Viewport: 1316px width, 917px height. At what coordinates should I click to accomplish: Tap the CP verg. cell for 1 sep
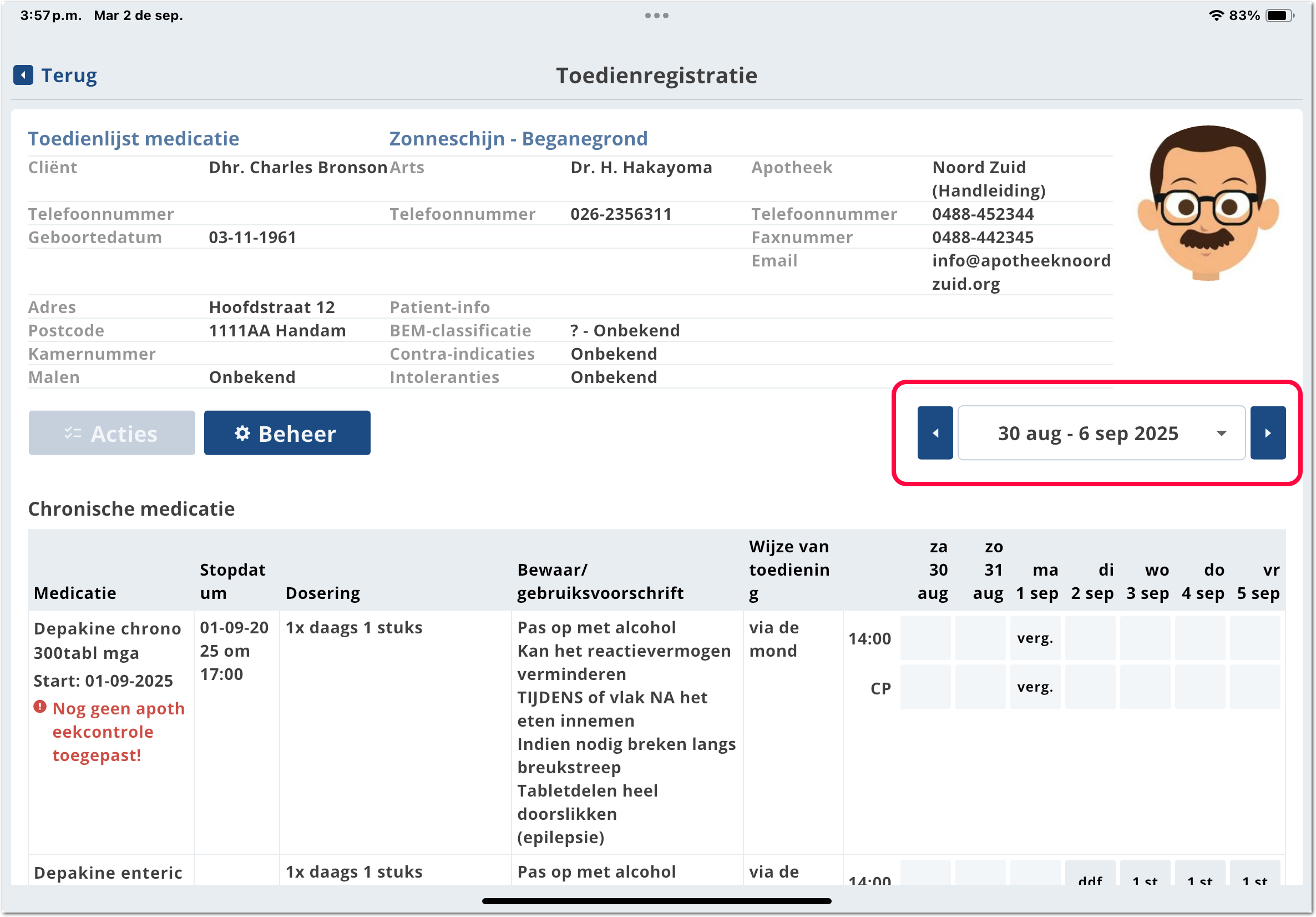click(x=1035, y=687)
